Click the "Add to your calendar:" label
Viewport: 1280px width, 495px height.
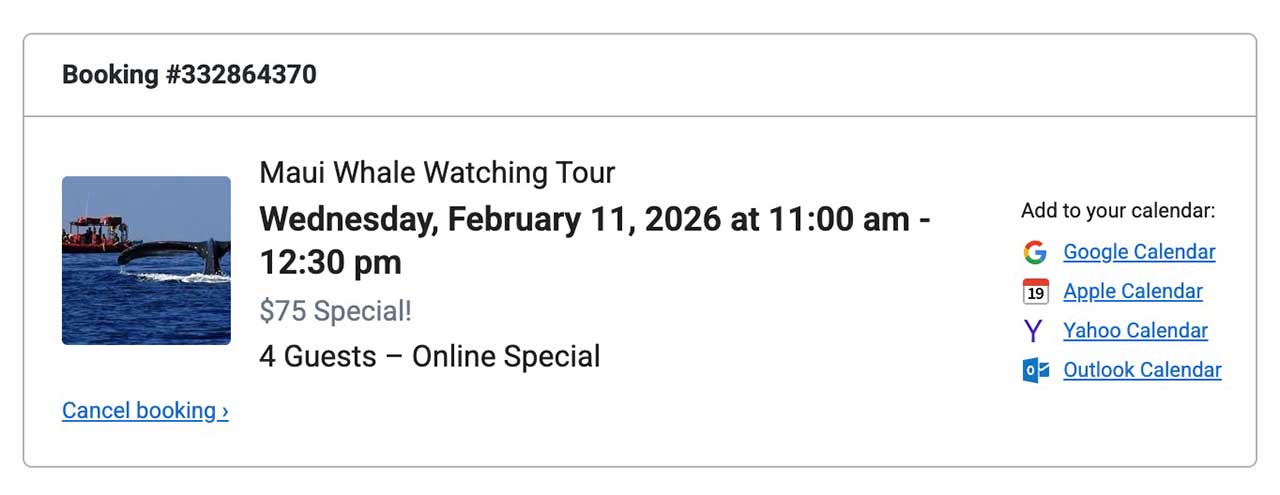click(x=1117, y=211)
